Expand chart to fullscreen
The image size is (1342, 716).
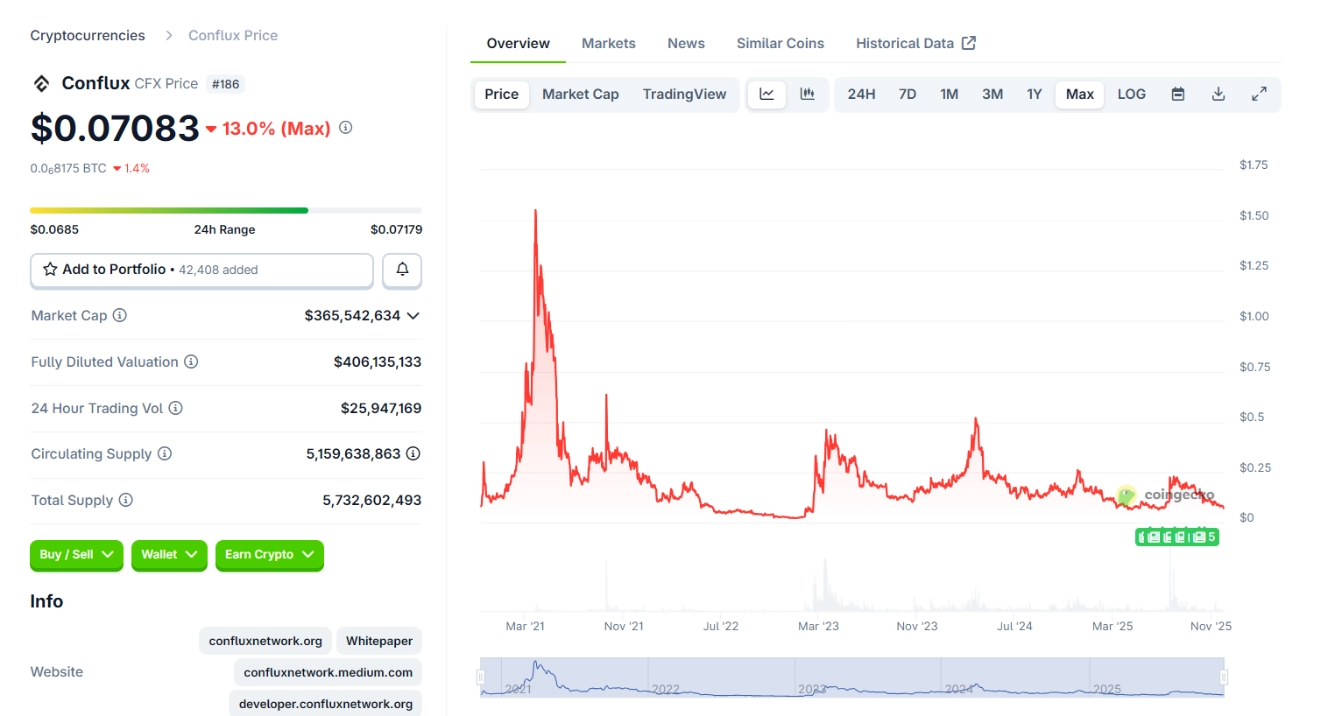point(1260,94)
